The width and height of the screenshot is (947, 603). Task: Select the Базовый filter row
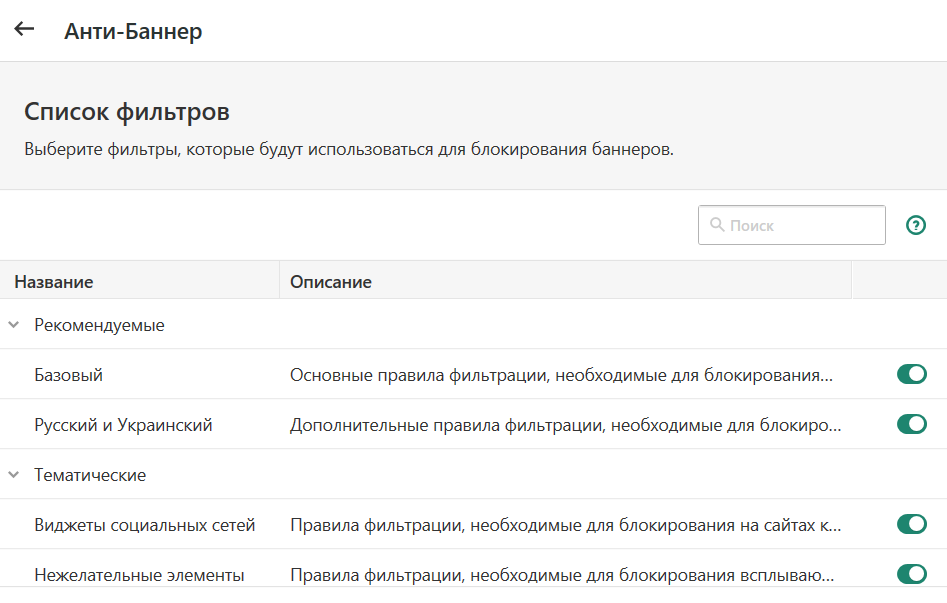pos(68,375)
